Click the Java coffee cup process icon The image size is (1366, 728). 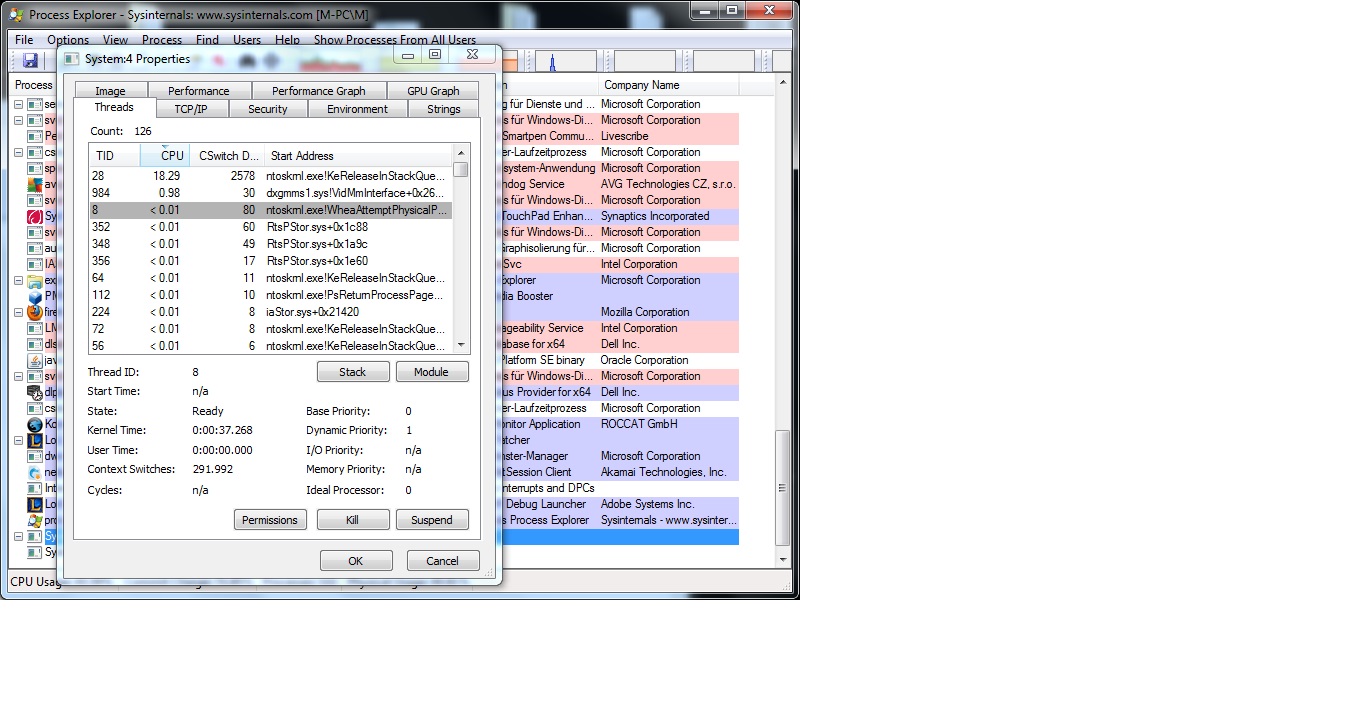35,360
